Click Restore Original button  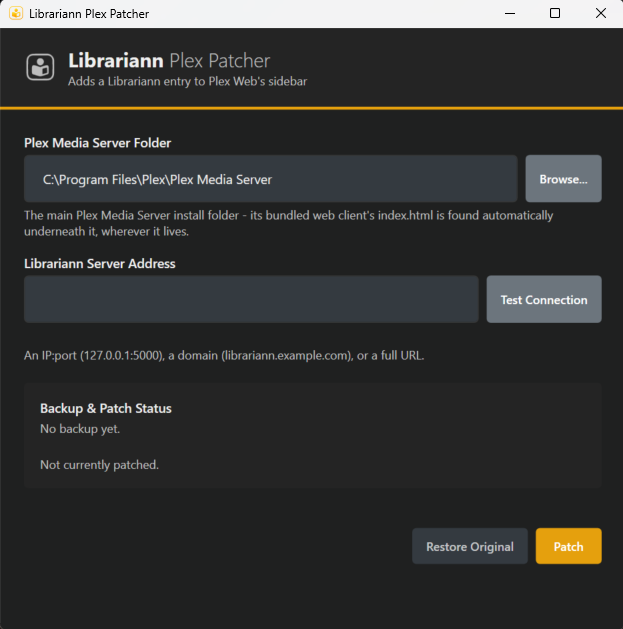point(470,546)
